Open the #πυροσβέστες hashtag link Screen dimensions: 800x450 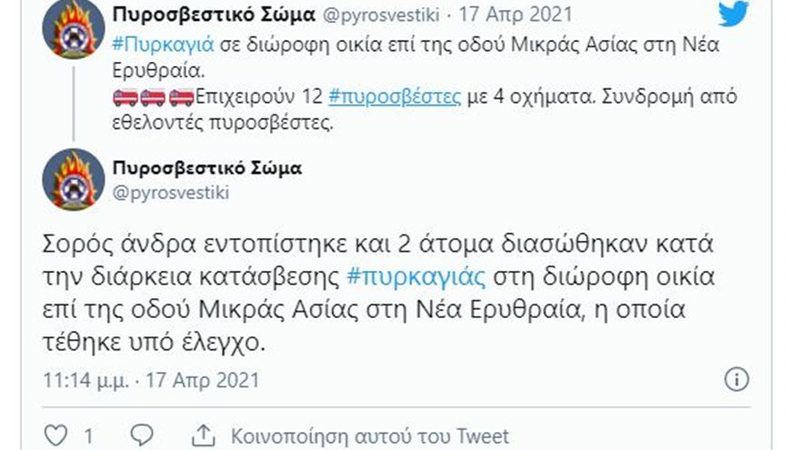(x=394, y=98)
